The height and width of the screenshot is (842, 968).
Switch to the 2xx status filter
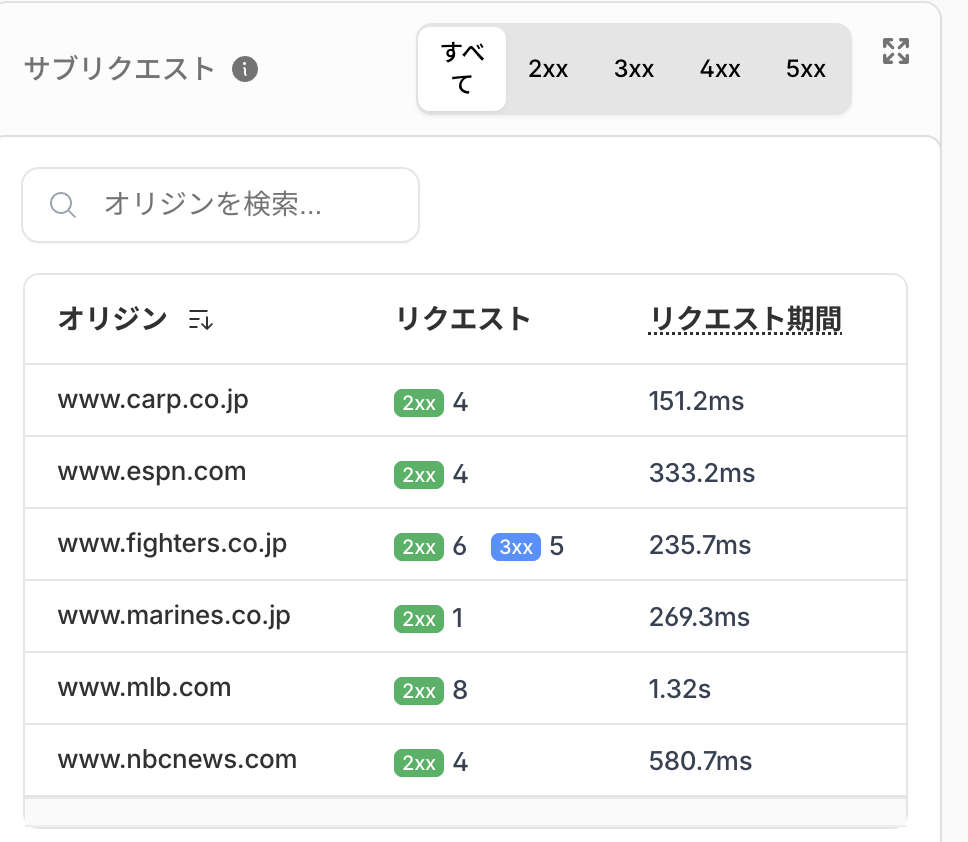[x=548, y=69]
